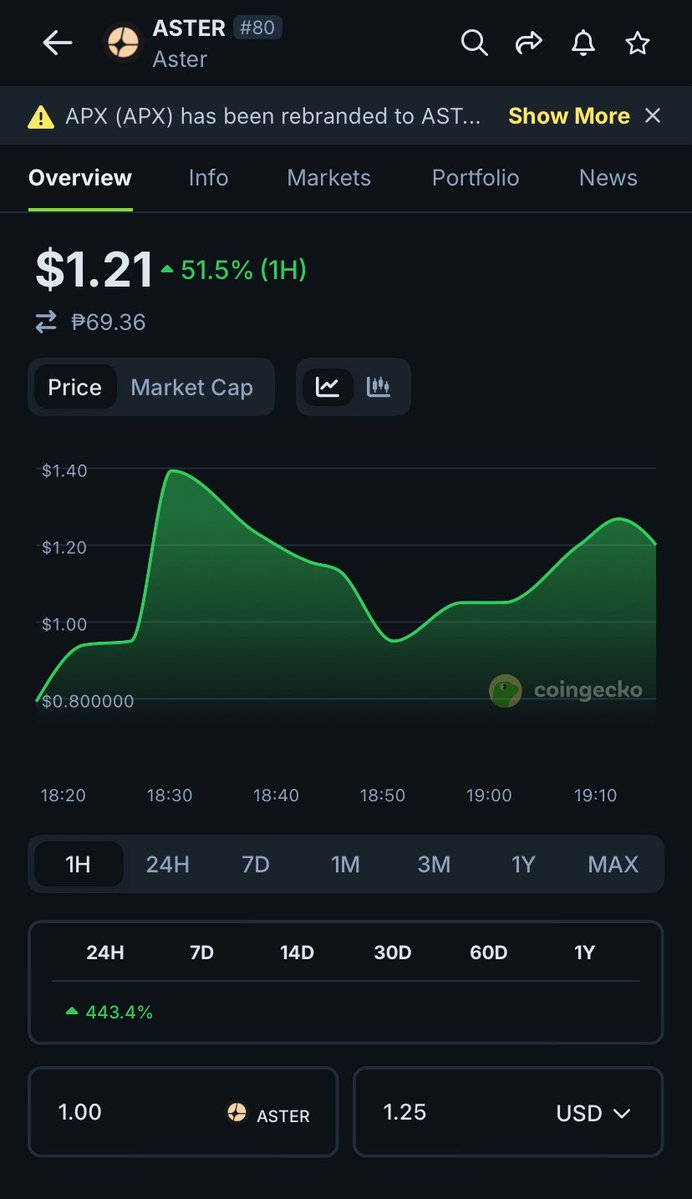Screen dimensions: 692x1199
Task: Select the Price chart toggle
Action: (75, 387)
